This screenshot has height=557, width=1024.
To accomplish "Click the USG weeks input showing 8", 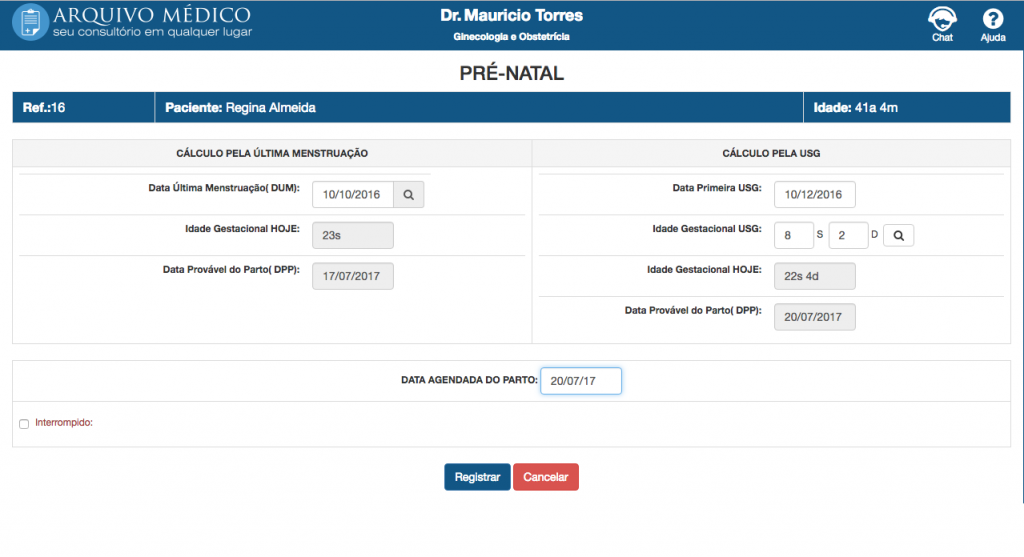I will (793, 235).
